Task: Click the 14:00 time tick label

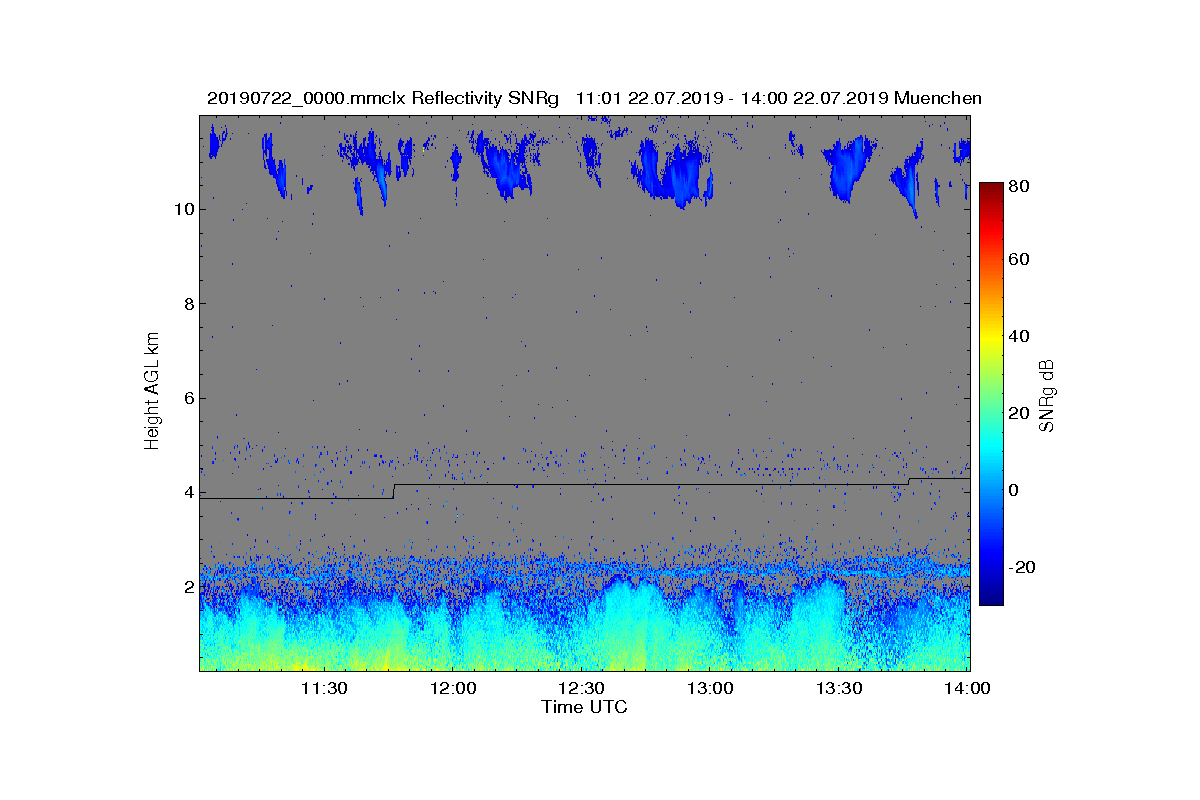Action: 967,688
